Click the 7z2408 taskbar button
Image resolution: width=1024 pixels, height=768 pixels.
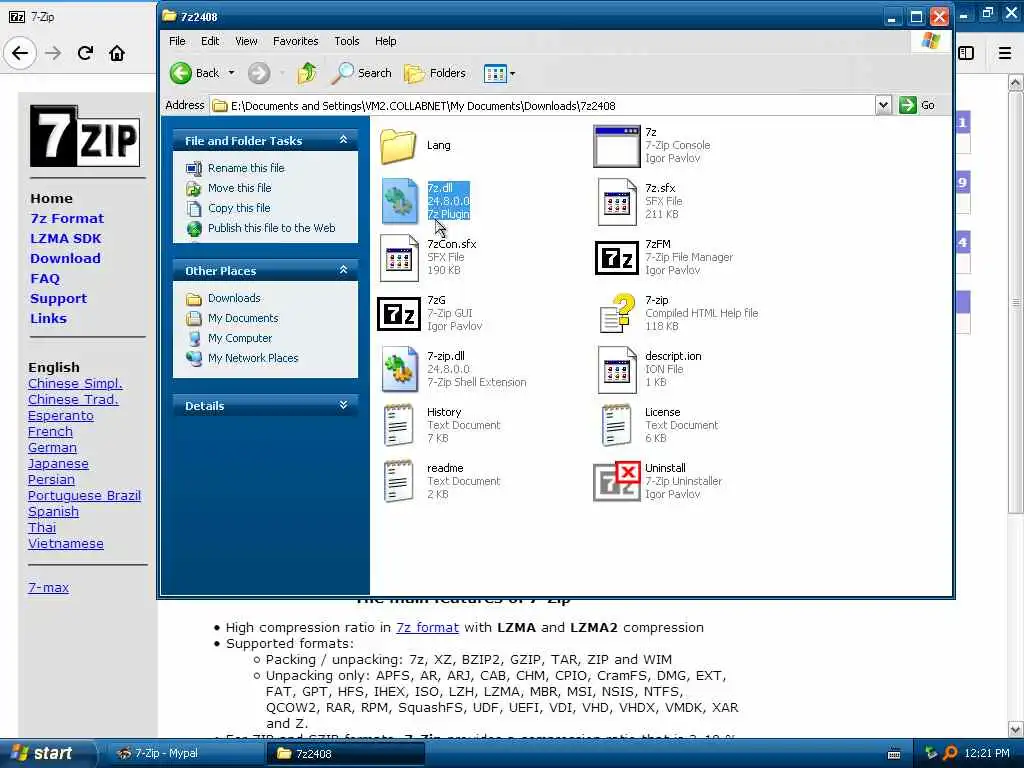pos(344,754)
